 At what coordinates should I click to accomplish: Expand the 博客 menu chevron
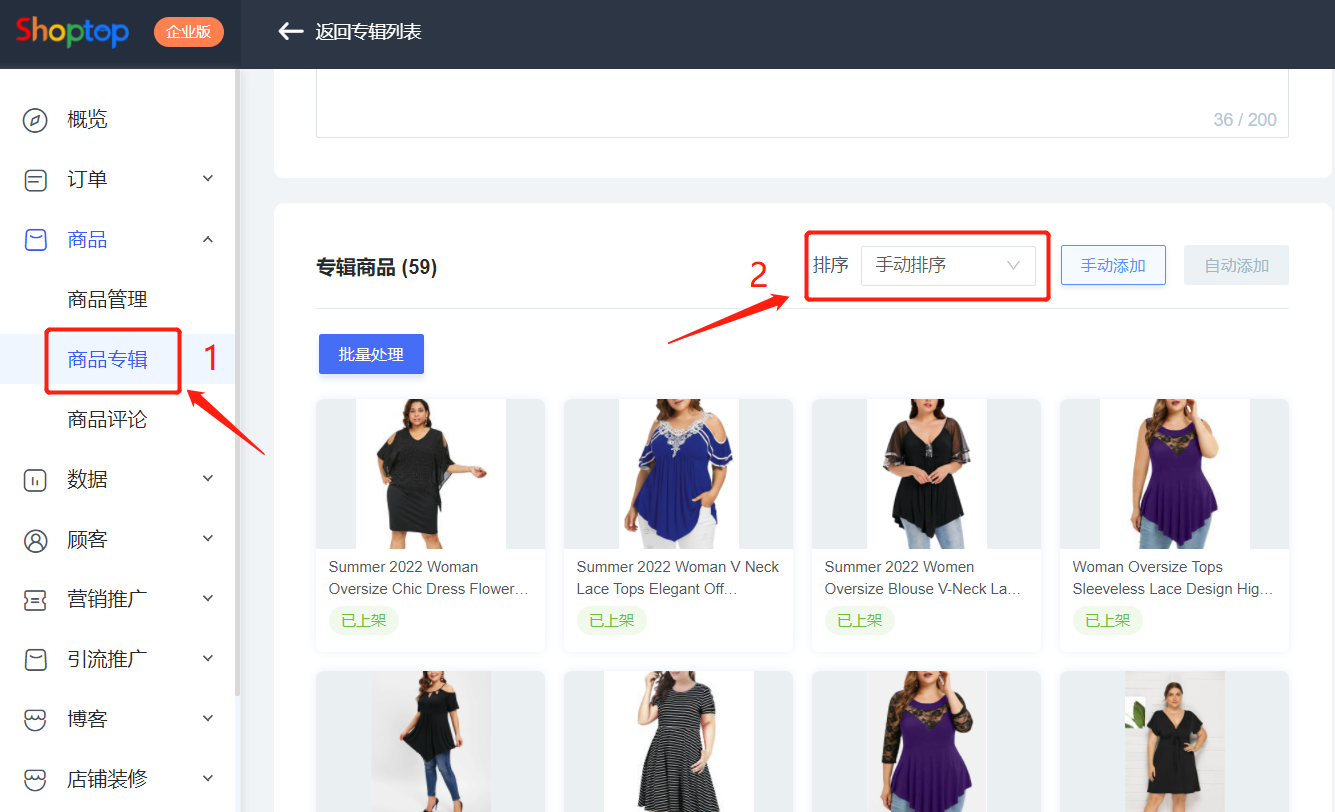(208, 719)
